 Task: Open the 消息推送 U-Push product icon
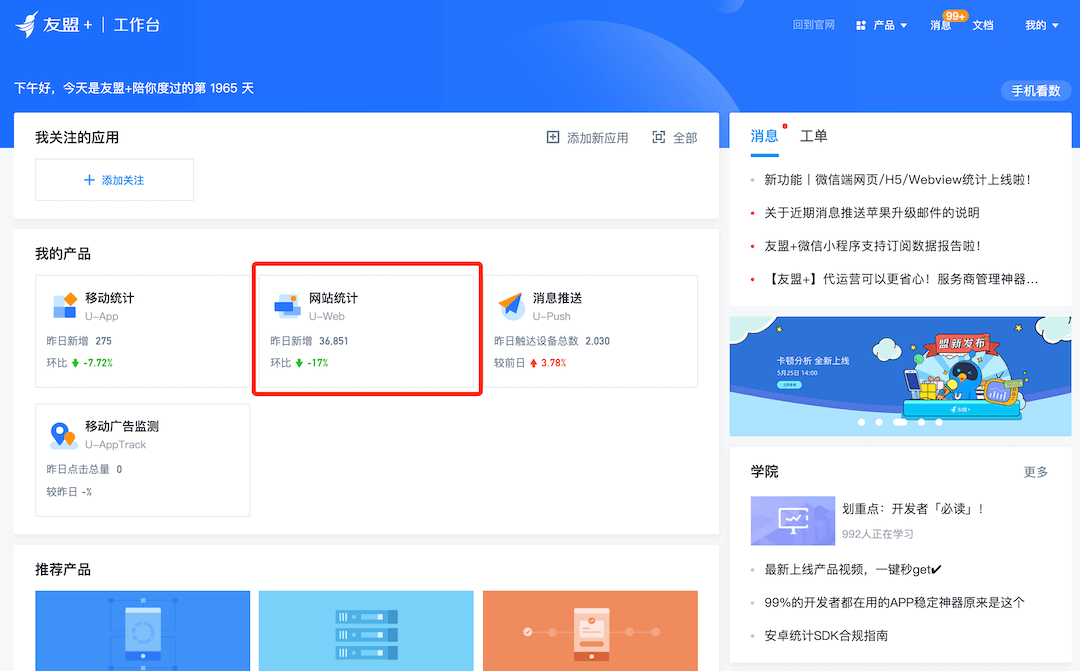click(x=511, y=305)
